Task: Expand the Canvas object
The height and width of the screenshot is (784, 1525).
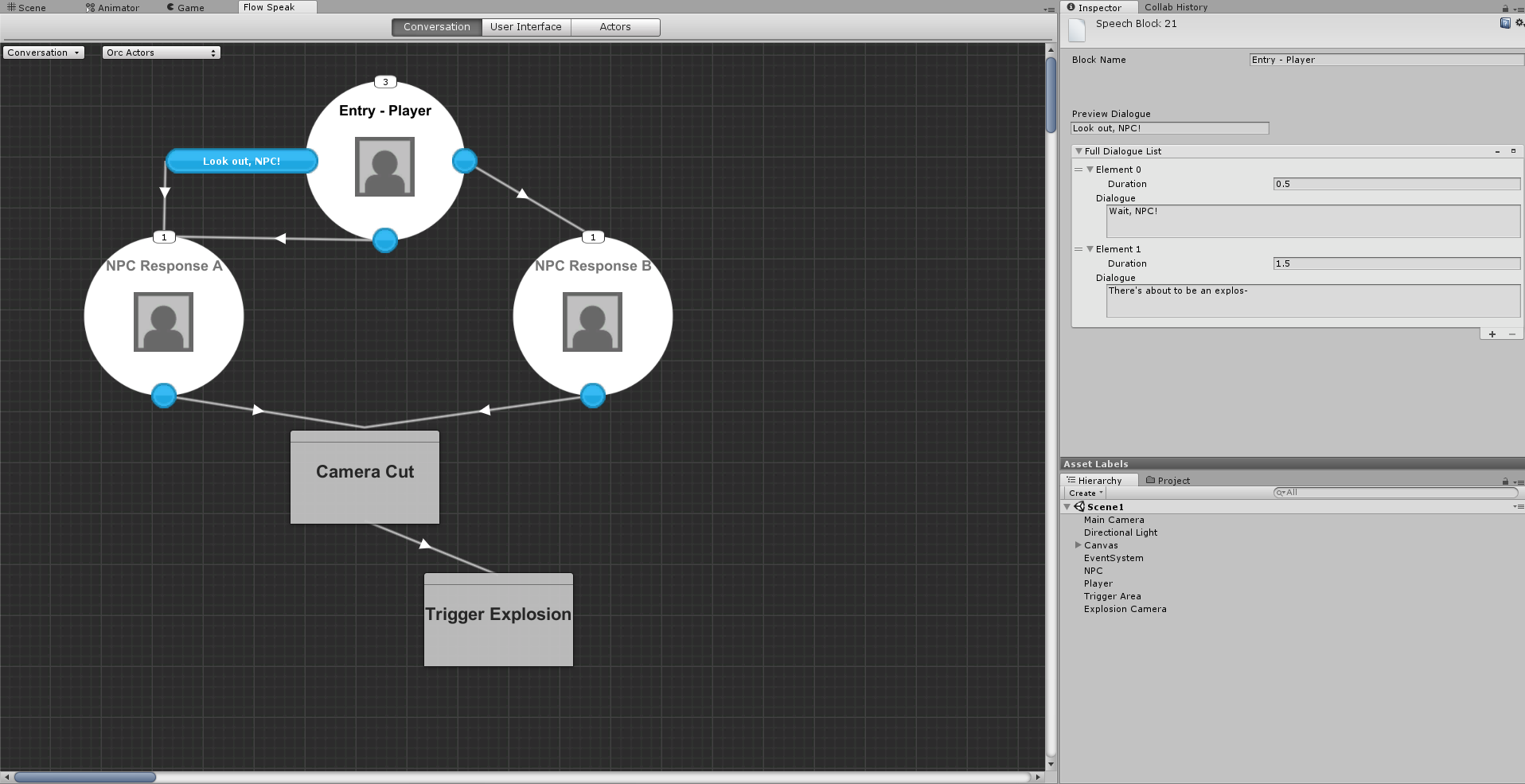Action: click(1078, 545)
